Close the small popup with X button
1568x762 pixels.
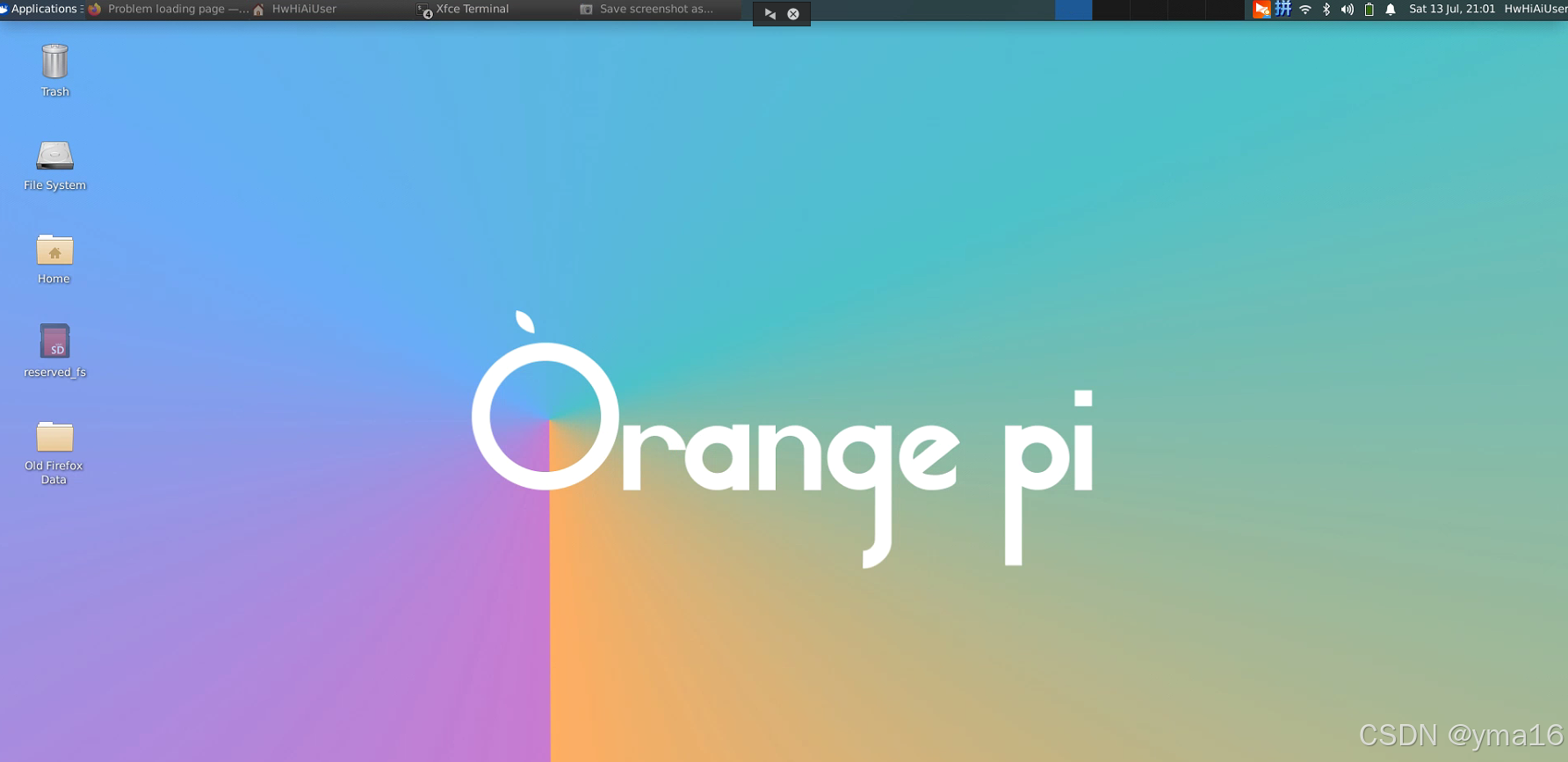pos(793,14)
